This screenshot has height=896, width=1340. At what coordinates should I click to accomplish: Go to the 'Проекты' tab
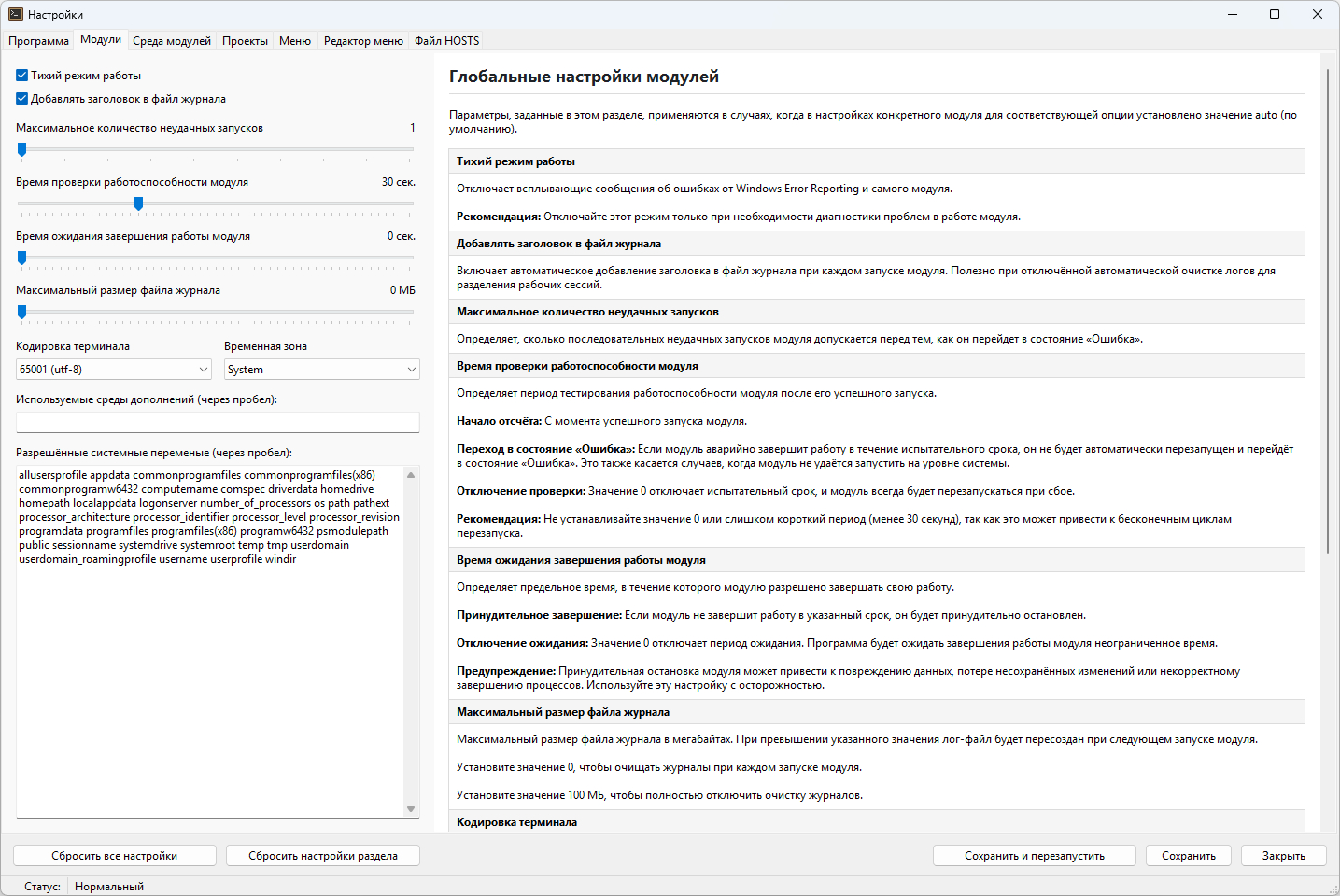pyautogui.click(x=245, y=41)
